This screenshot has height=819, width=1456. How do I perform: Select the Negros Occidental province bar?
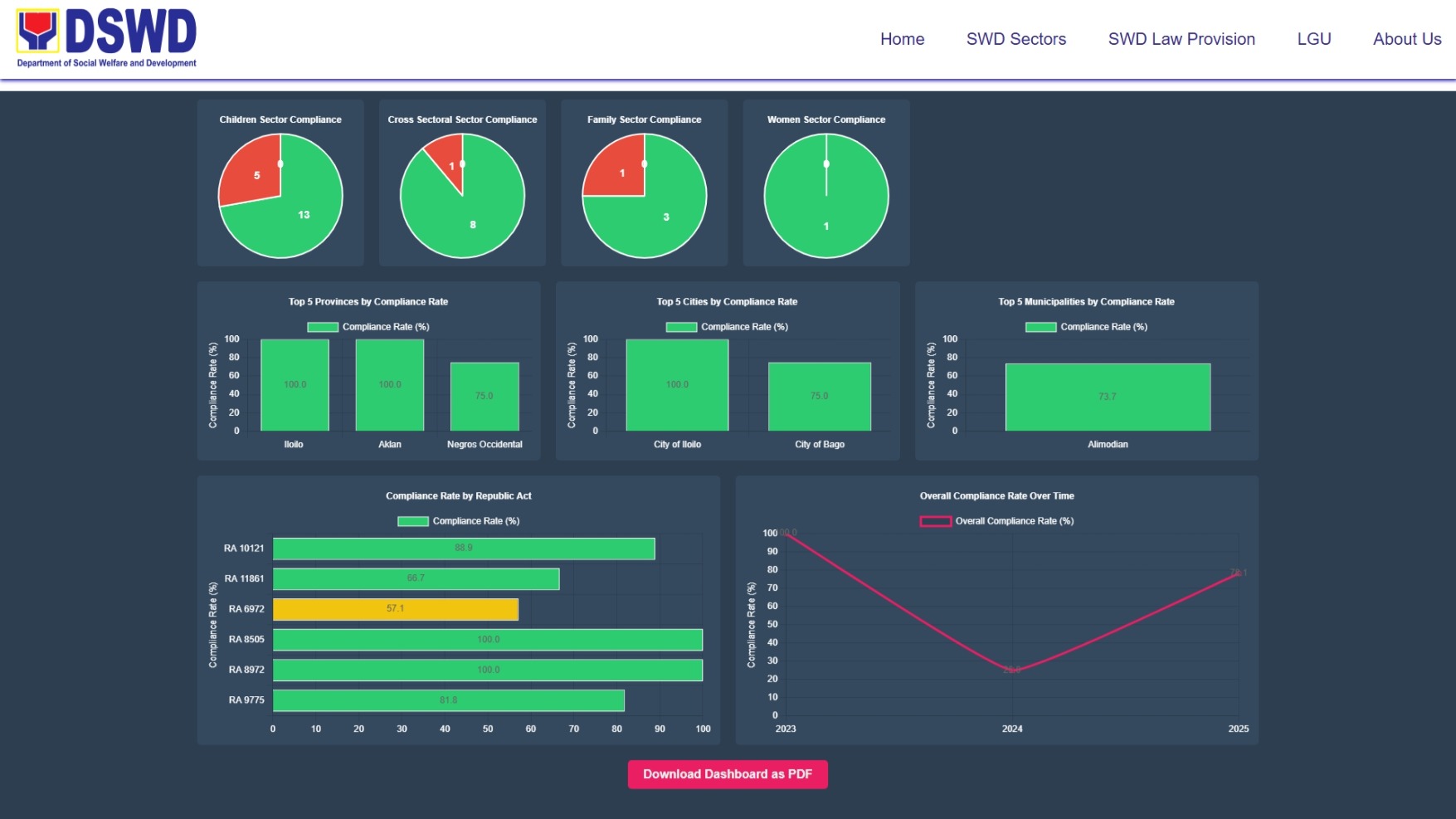click(x=485, y=397)
